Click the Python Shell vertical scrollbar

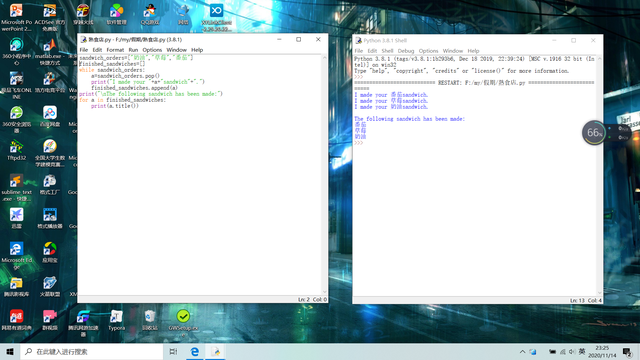pos(600,176)
